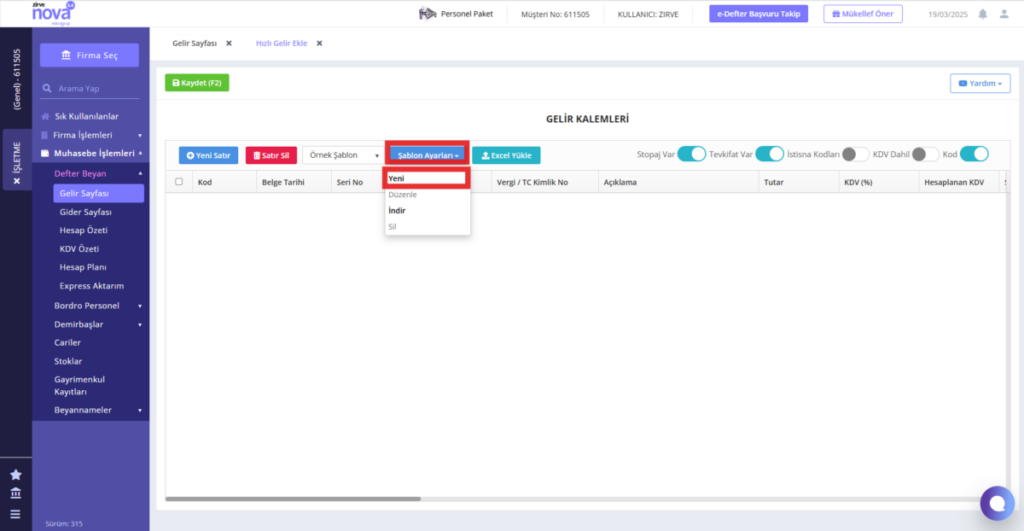This screenshot has height=531, width=1024.
Task: Close the İşletme side panel X
Action: point(17,181)
